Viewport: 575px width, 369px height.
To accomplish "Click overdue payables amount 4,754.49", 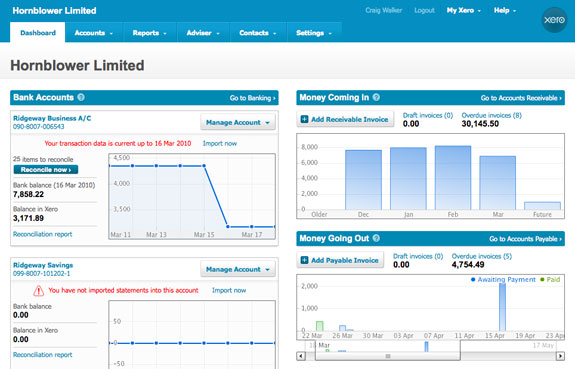I will tap(468, 265).
